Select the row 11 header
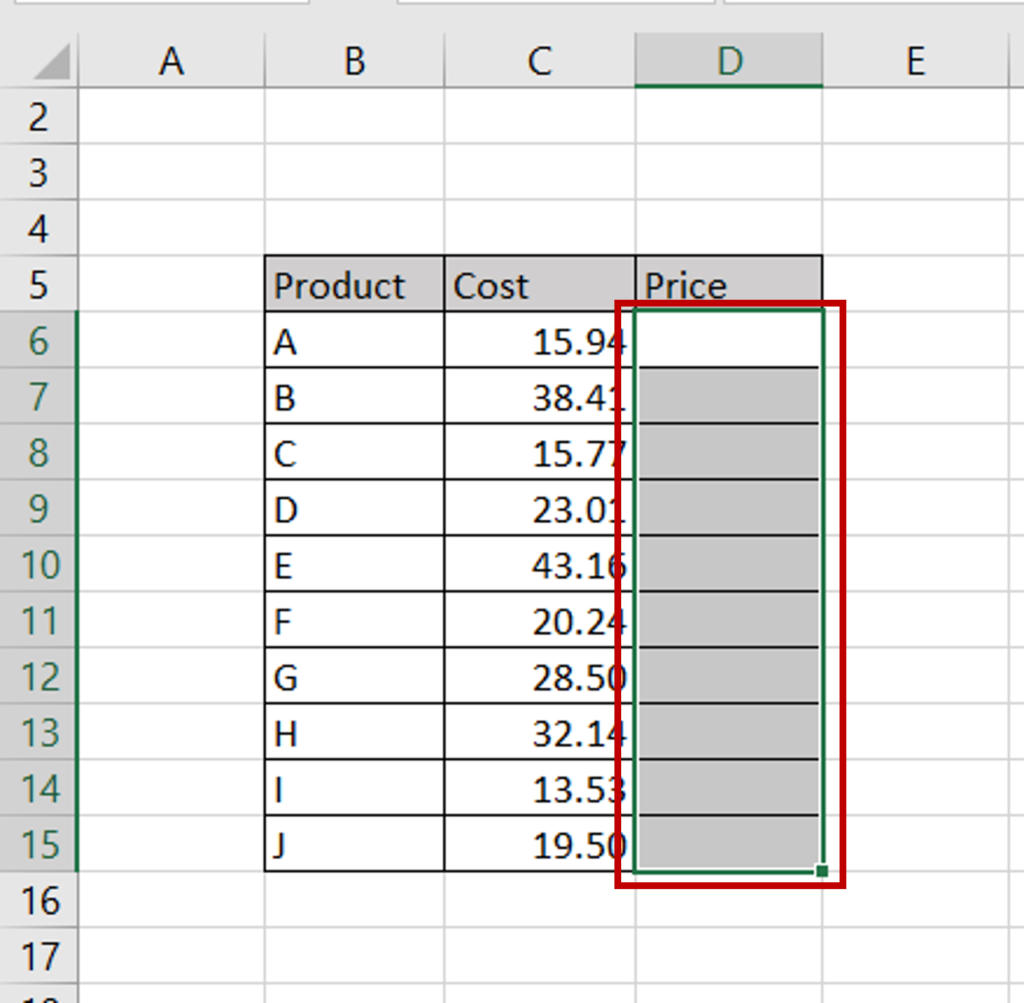 [39, 620]
